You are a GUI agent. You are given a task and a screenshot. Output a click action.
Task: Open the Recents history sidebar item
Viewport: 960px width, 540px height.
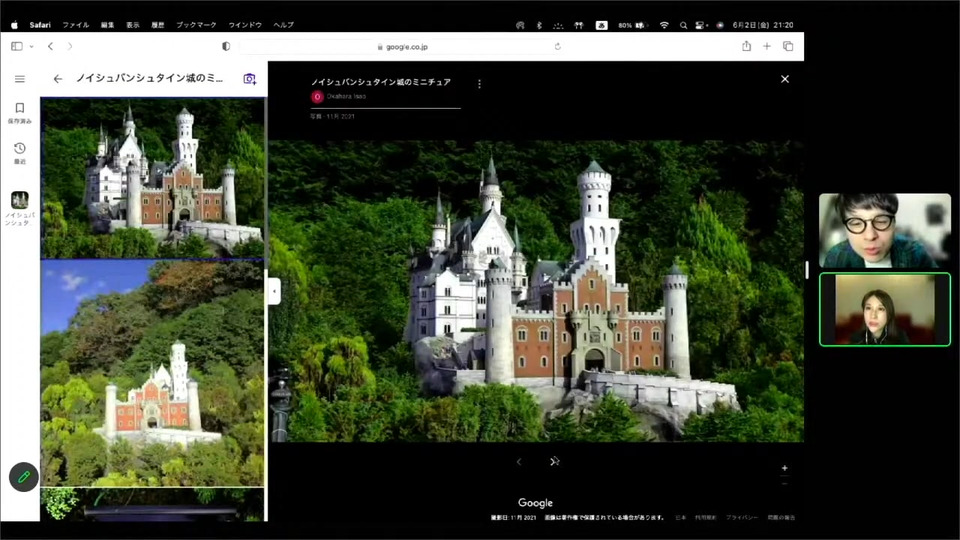pyautogui.click(x=19, y=152)
